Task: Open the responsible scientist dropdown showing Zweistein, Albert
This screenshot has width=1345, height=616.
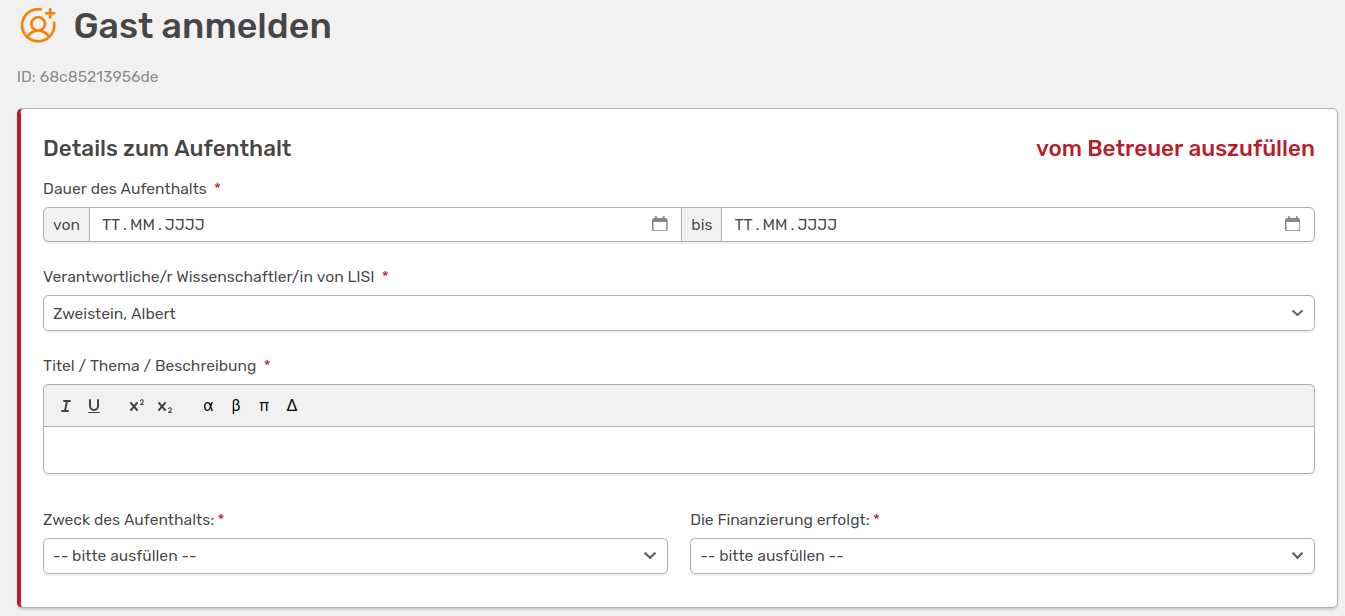Action: (x=678, y=313)
